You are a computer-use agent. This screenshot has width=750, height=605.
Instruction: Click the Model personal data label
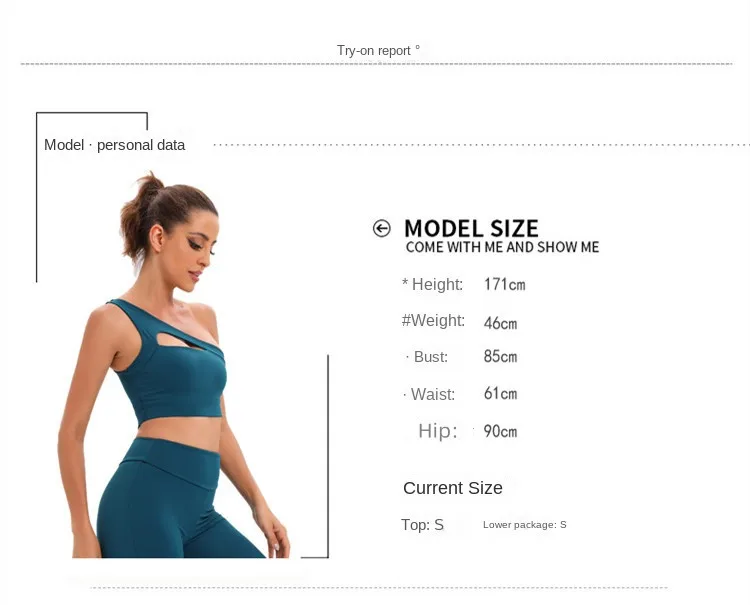point(114,145)
